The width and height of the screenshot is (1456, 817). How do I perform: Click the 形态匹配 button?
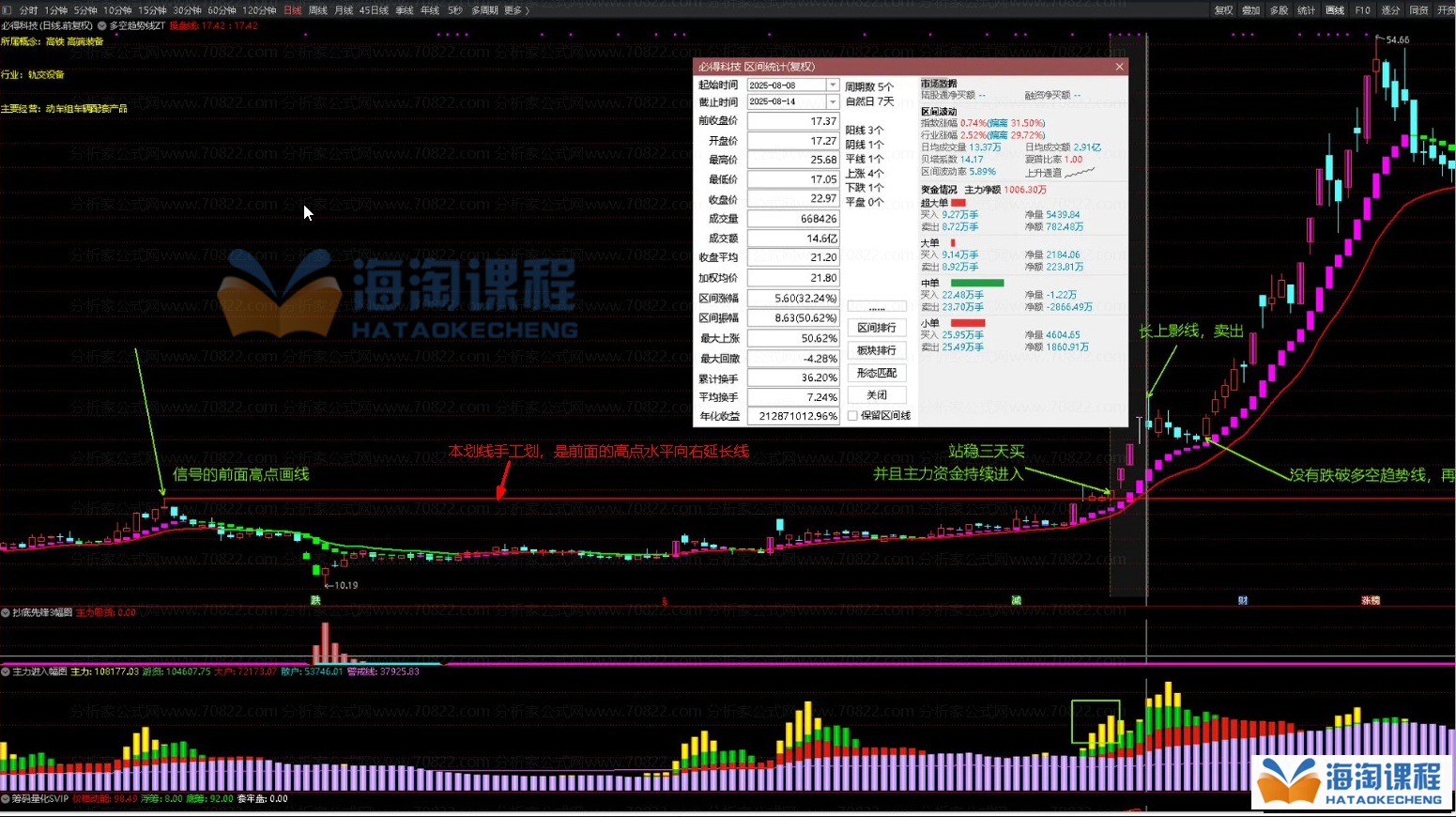(x=876, y=373)
